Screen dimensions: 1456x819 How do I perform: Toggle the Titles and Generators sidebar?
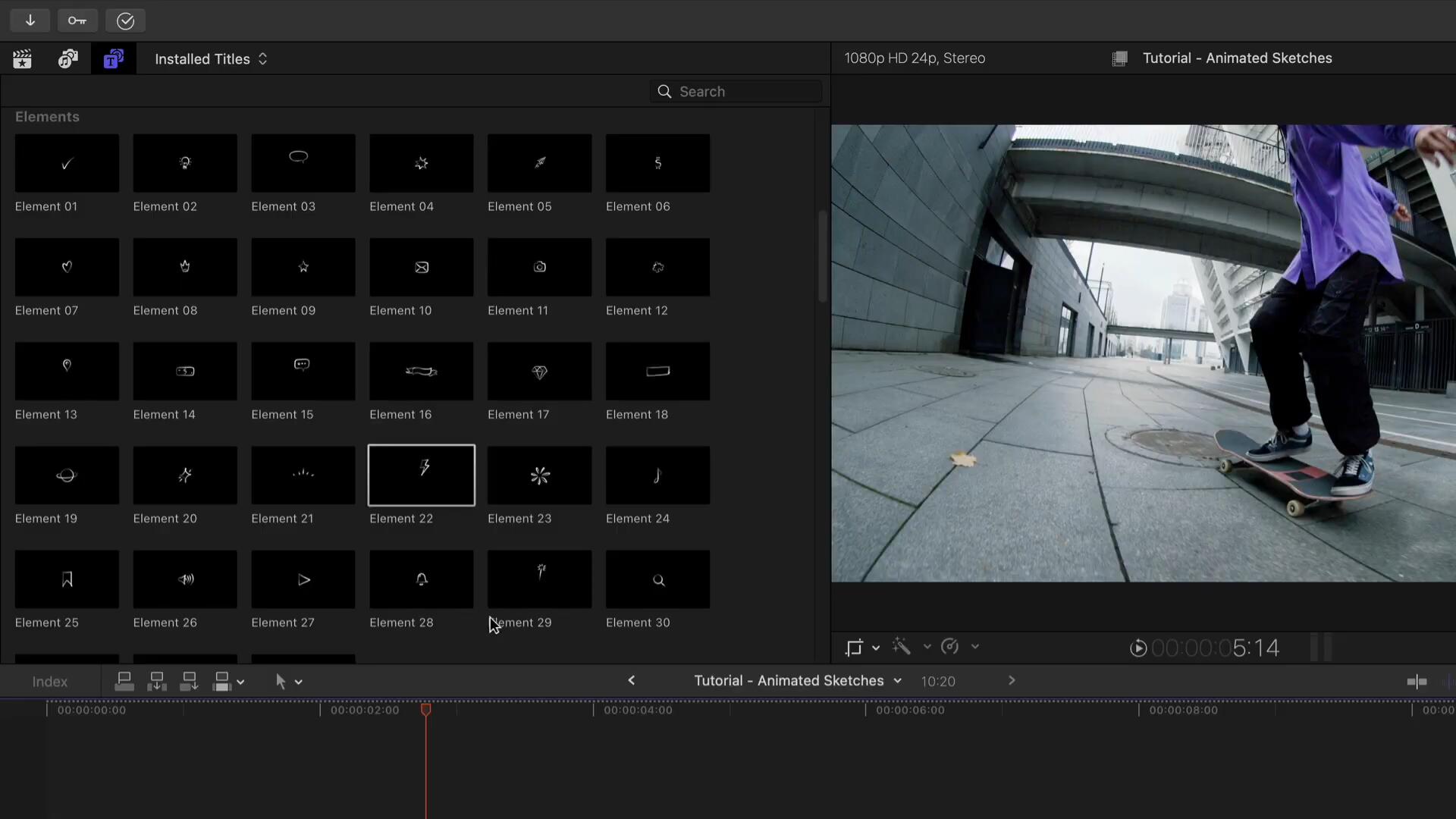click(x=114, y=59)
